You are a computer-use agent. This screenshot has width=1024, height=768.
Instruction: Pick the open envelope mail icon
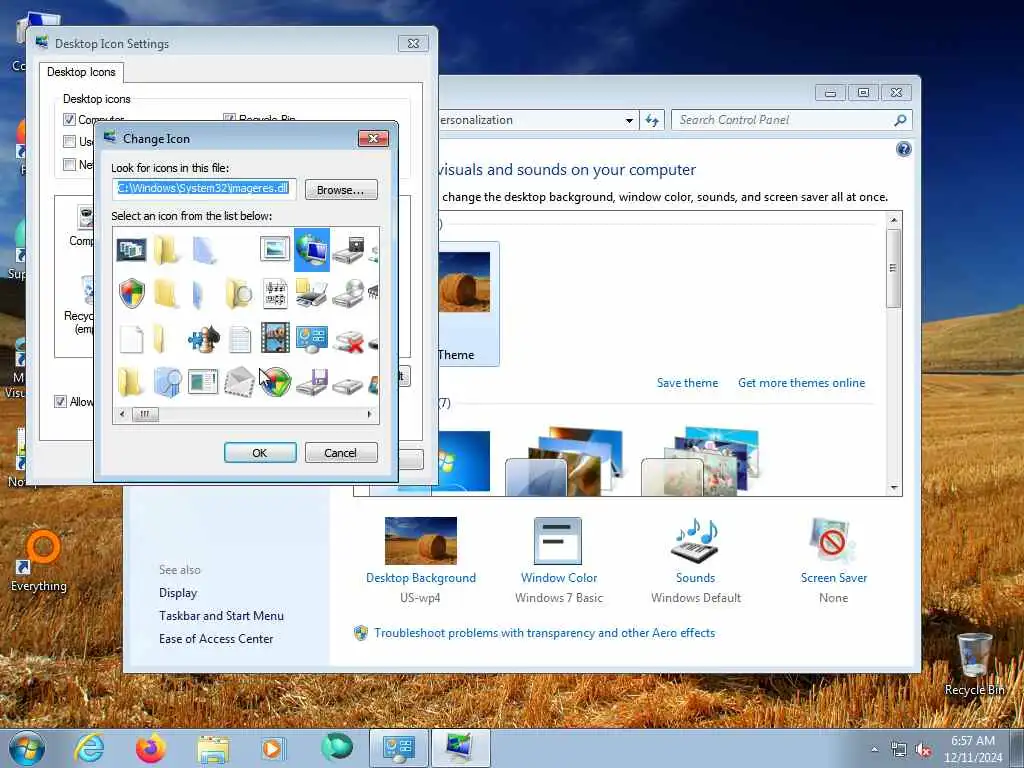239,382
